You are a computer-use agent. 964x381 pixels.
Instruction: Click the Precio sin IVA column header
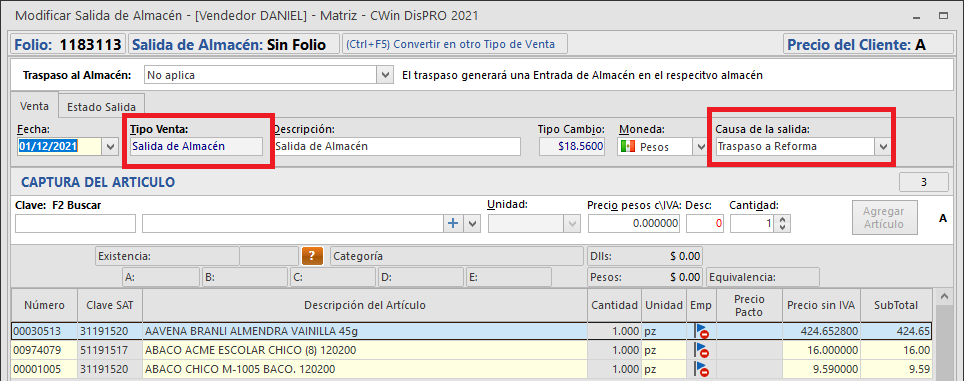(x=821, y=305)
